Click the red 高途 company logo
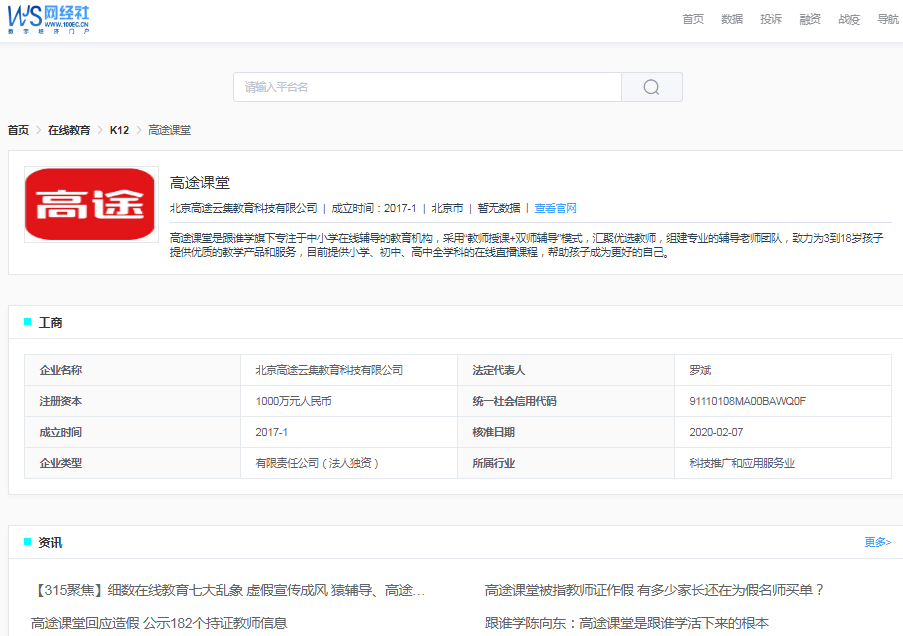The width and height of the screenshot is (903, 636). pos(91,205)
